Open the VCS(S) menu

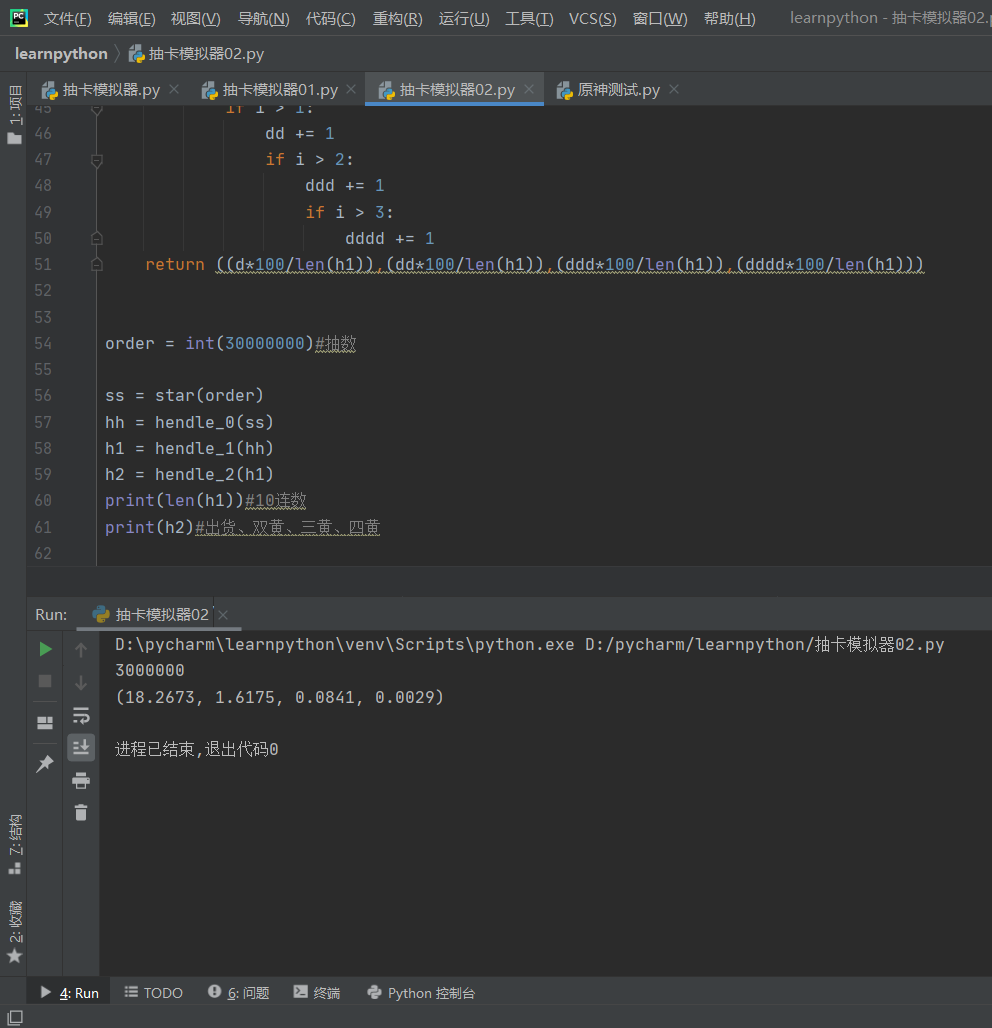593,18
